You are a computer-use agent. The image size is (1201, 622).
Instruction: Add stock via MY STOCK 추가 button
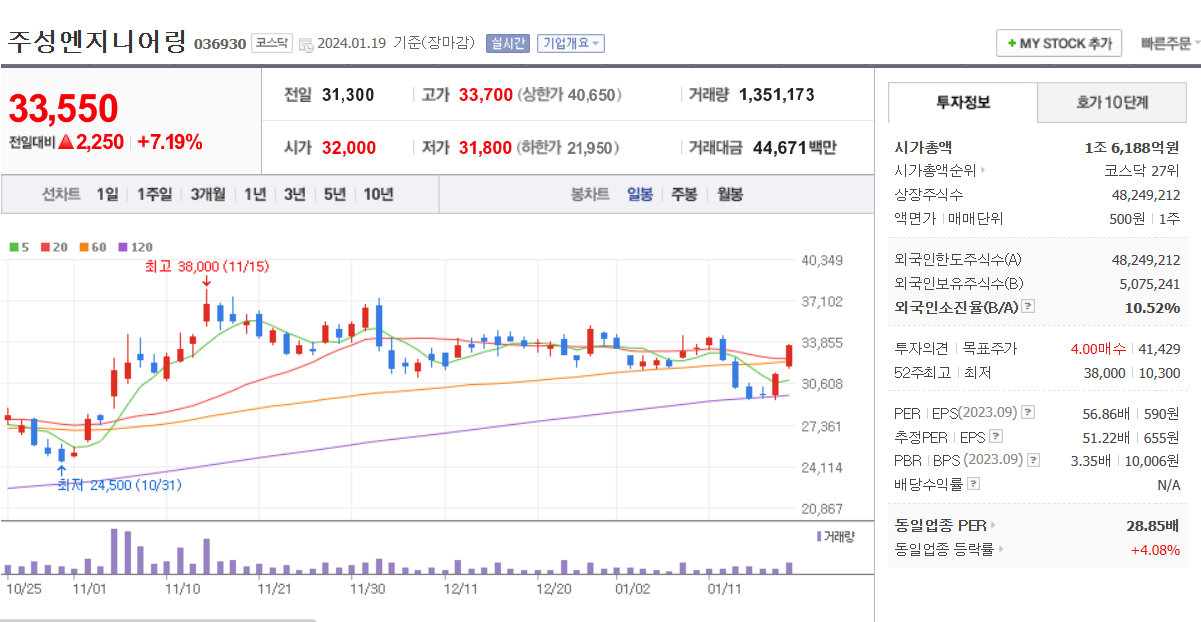click(1059, 44)
